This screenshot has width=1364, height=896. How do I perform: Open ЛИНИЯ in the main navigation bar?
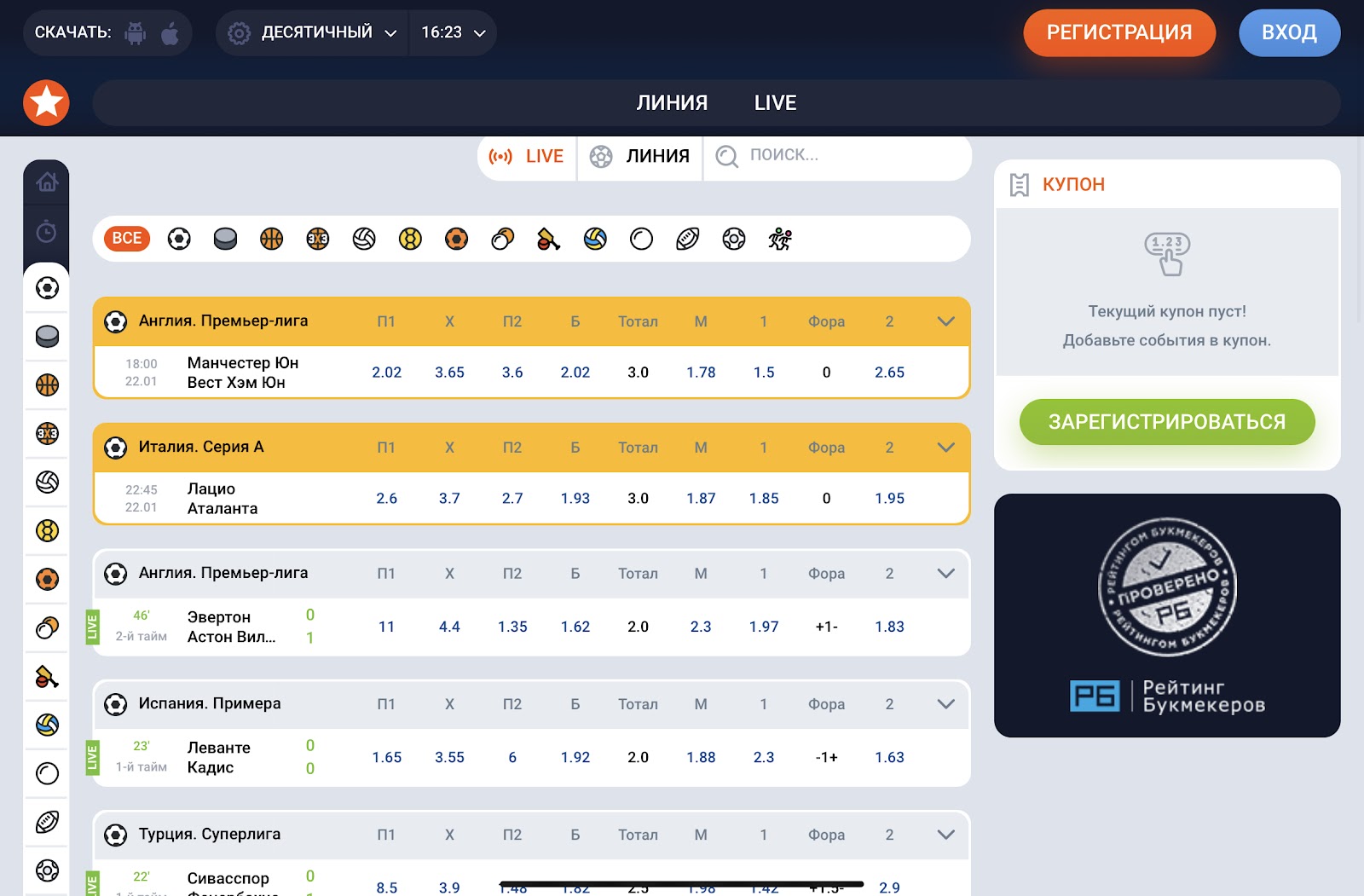[x=672, y=103]
